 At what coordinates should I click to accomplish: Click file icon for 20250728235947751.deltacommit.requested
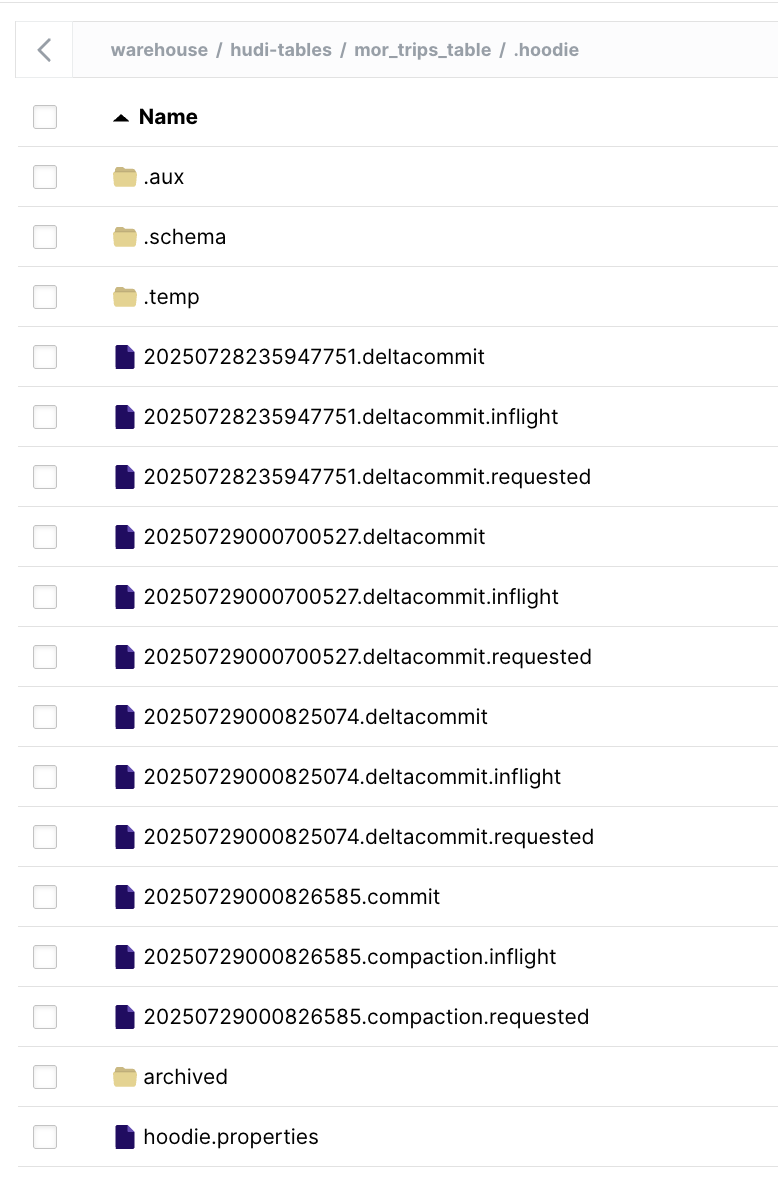tap(125, 477)
